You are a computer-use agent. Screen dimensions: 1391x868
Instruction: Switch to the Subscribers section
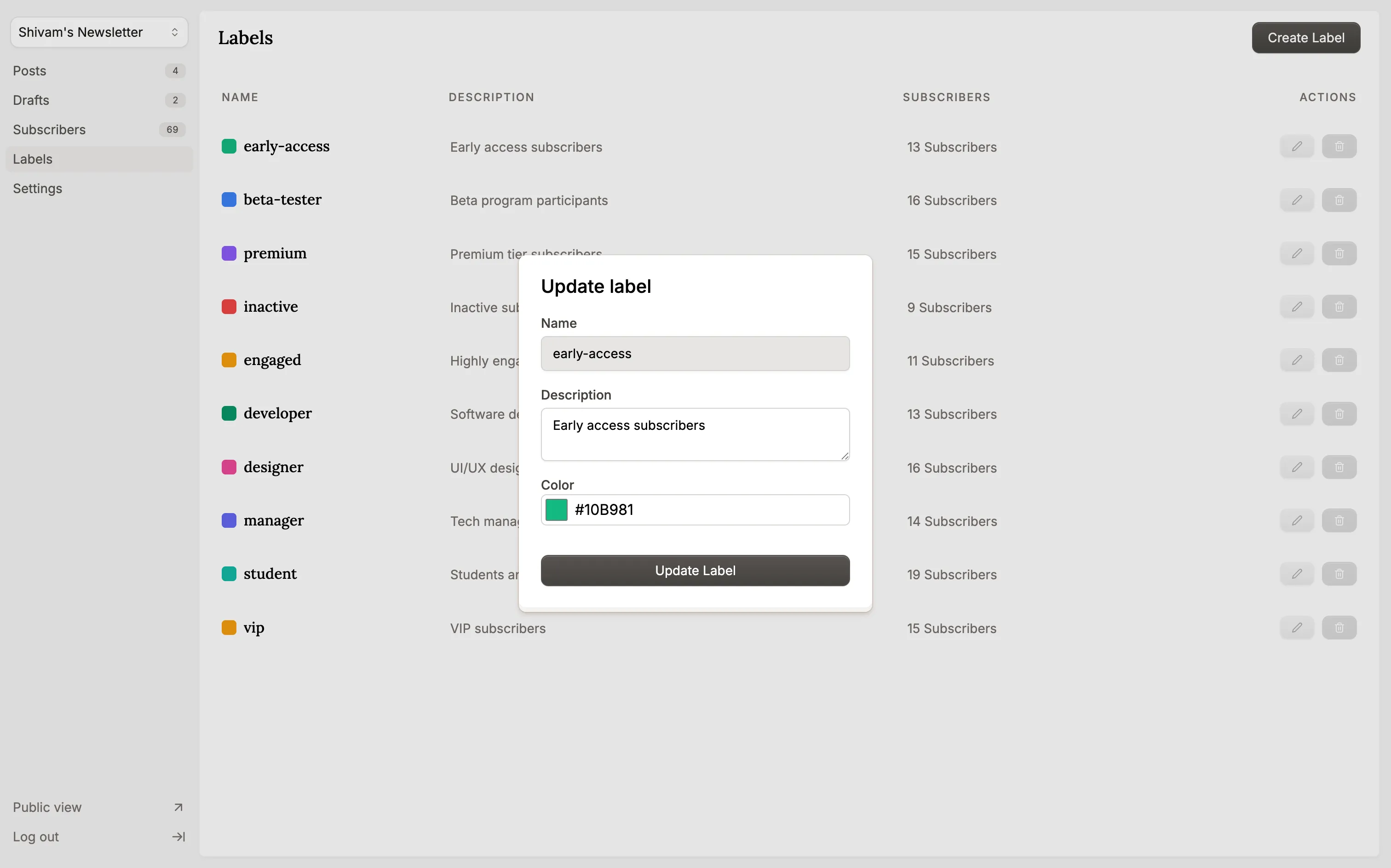pos(49,129)
